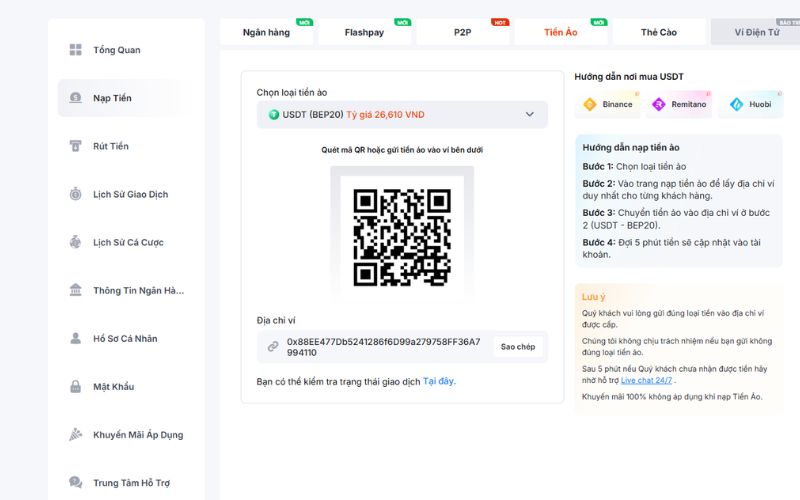Click the link icon beside wallet address

click(x=273, y=346)
